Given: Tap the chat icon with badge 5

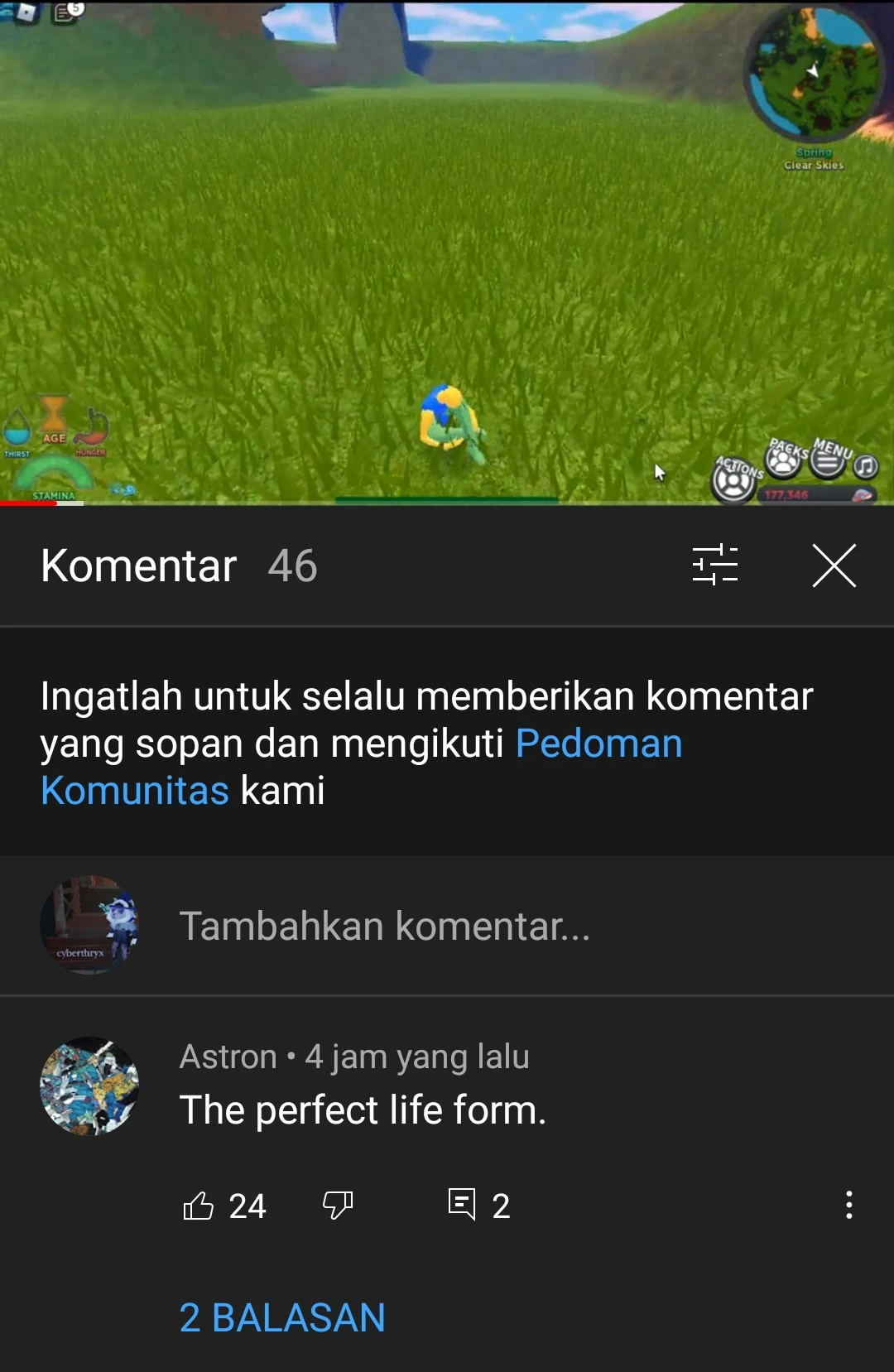Looking at the screenshot, I should [x=68, y=12].
